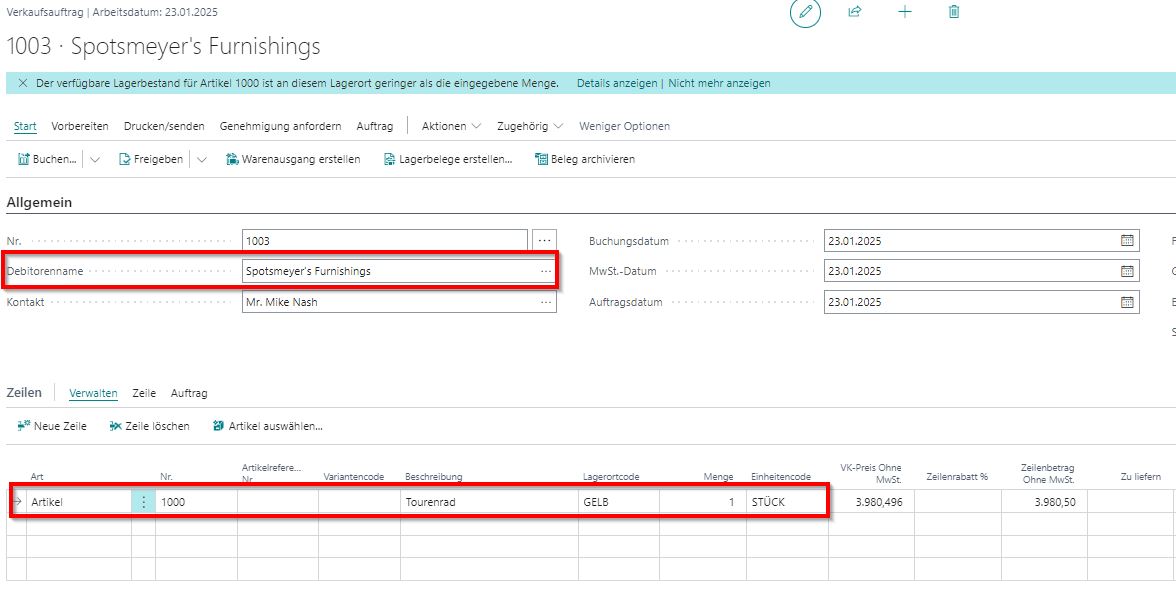This screenshot has height=595, width=1176.
Task: Click the Lagerortcode cell GELB
Action: point(619,502)
